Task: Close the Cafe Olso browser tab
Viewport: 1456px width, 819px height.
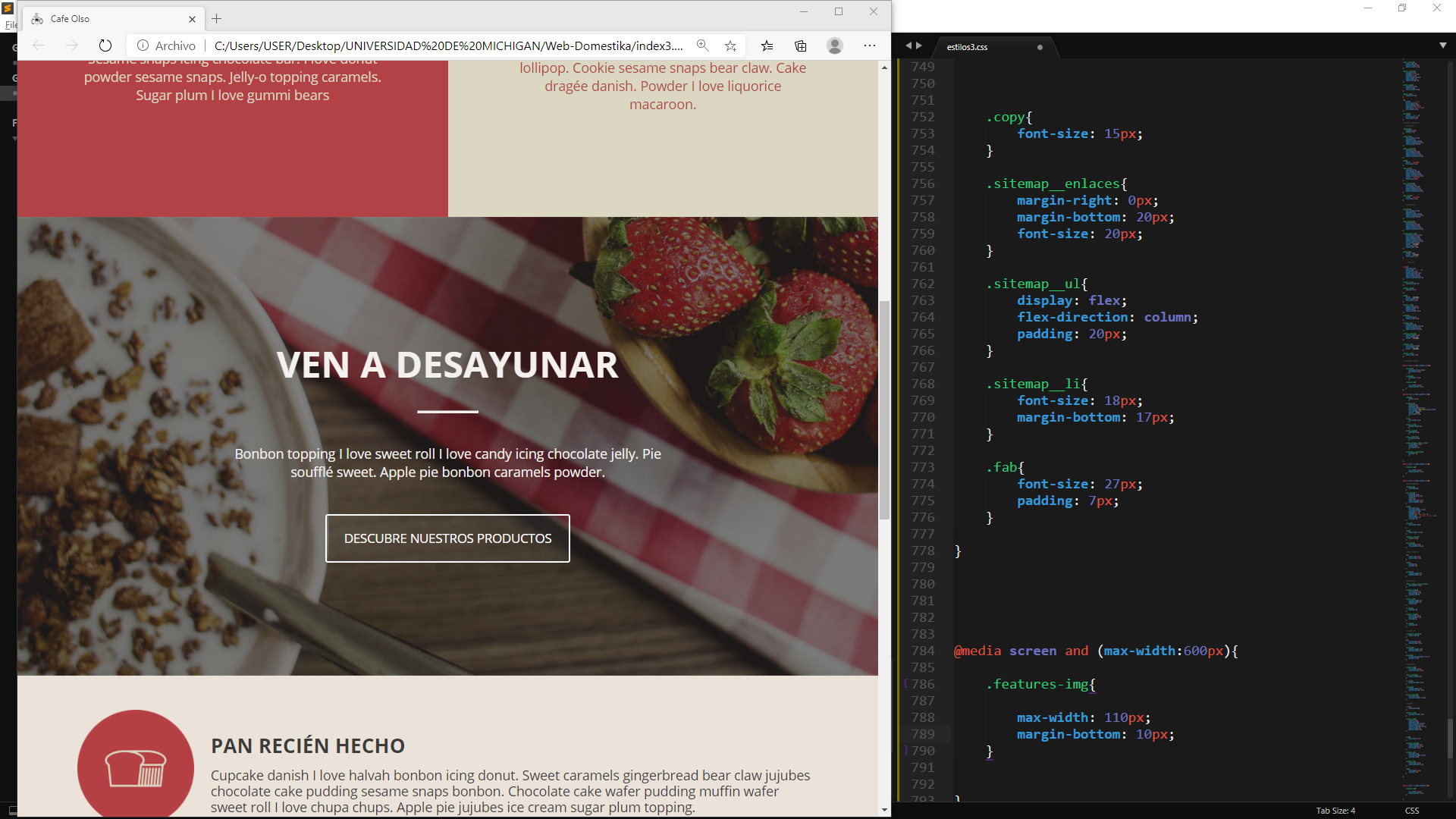Action: click(192, 19)
